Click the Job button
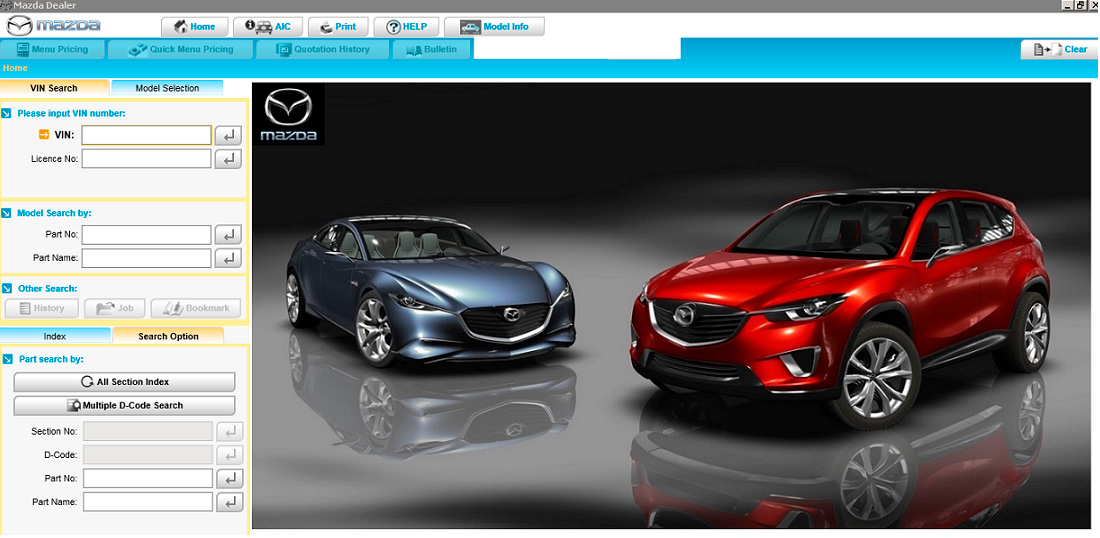Screen dimensions: 1100x538 [x=115, y=308]
